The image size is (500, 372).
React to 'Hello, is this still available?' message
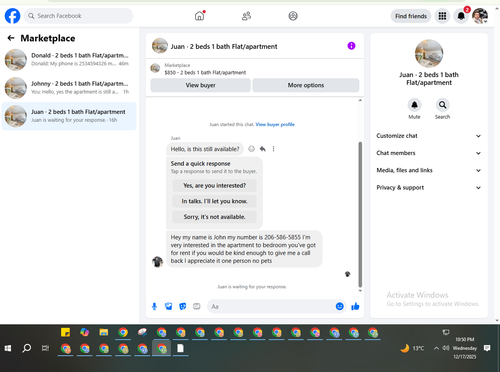(x=252, y=149)
